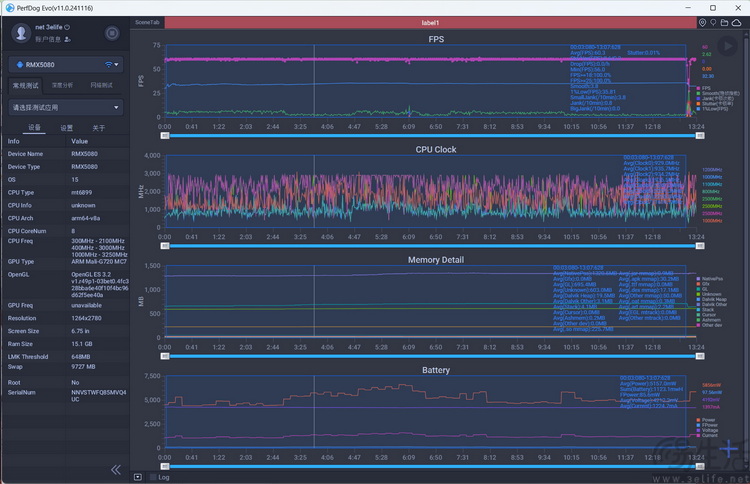Toggle the Voltage legend in Battery chart
The width and height of the screenshot is (750, 484).
pyautogui.click(x=707, y=430)
